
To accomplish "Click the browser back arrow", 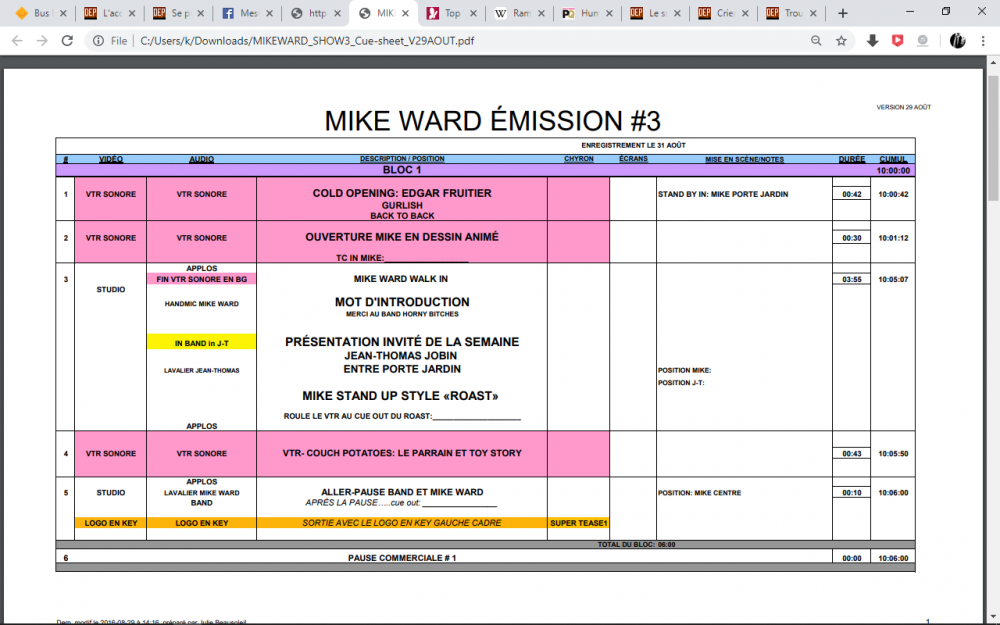I will [15, 41].
